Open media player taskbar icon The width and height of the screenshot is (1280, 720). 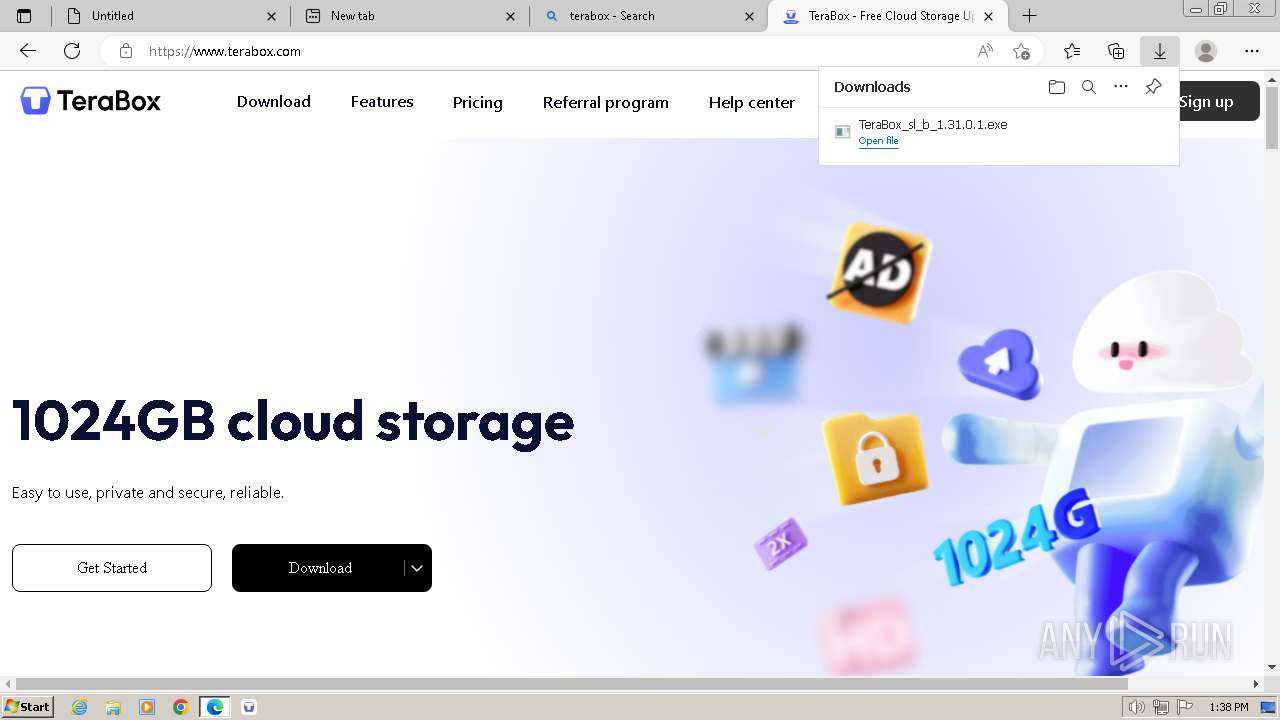[147, 707]
